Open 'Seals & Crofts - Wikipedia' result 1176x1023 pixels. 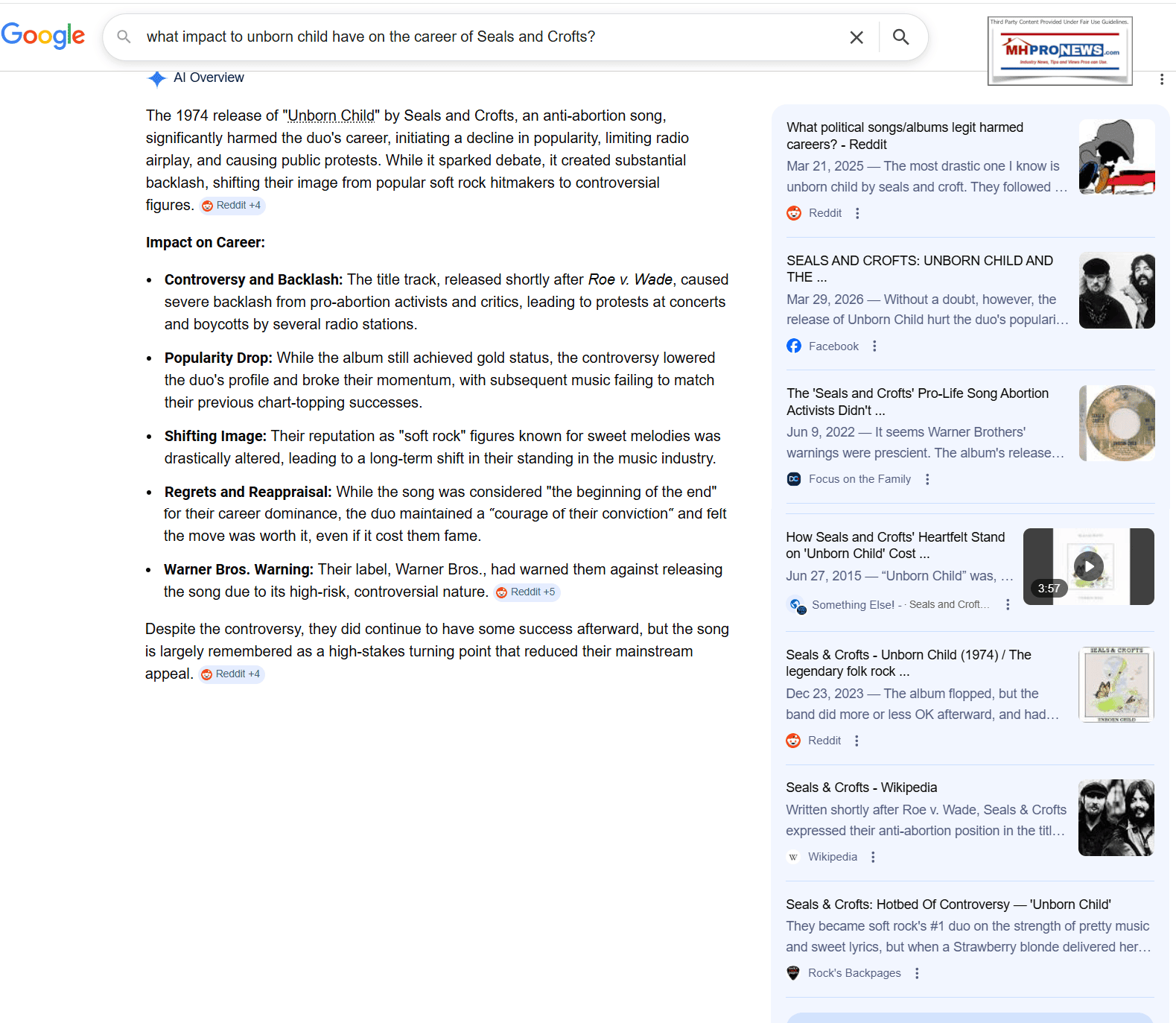[861, 788]
